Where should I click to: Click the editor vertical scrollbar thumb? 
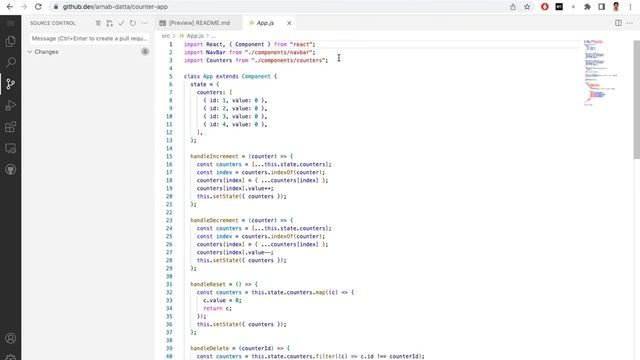(x=637, y=99)
